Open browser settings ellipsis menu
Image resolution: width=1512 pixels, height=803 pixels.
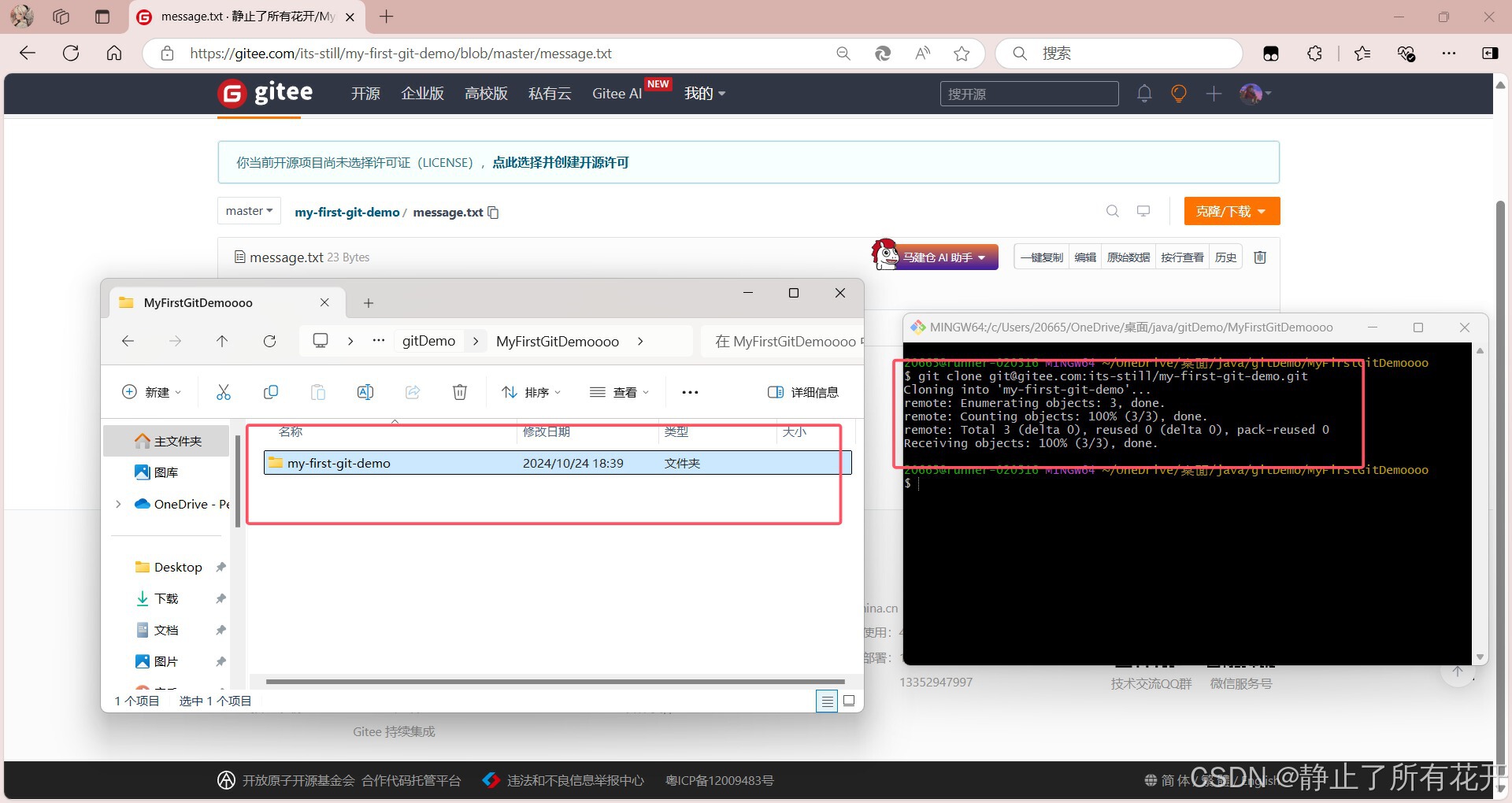(1449, 53)
